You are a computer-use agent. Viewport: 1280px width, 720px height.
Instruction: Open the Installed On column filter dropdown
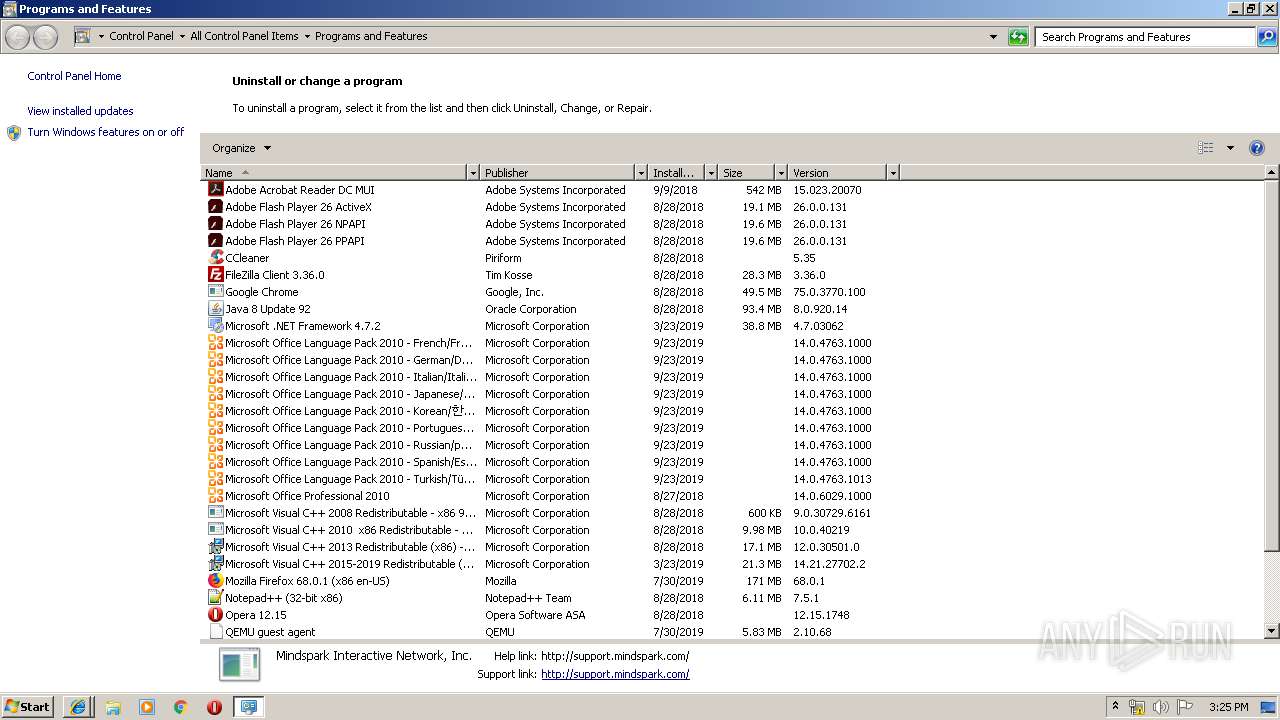pyautogui.click(x=711, y=173)
